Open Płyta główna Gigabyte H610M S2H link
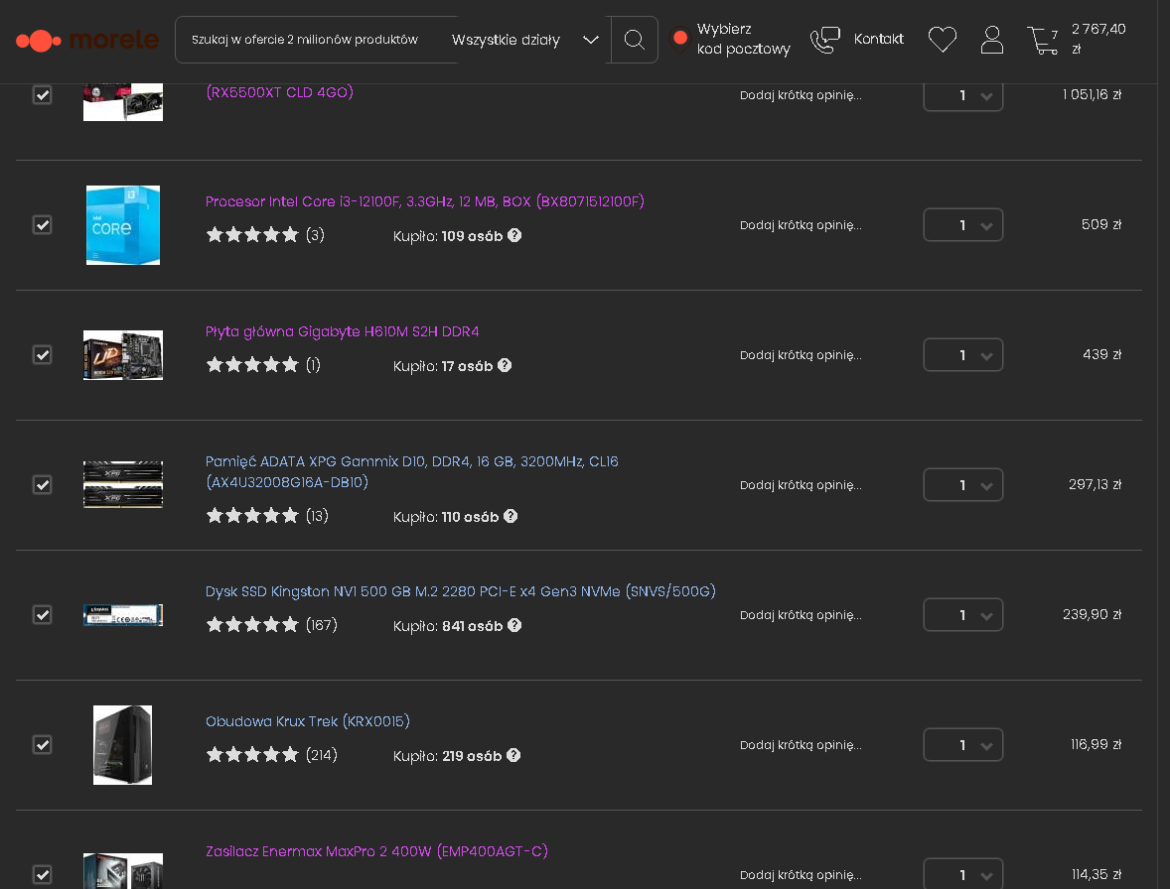 [342, 331]
